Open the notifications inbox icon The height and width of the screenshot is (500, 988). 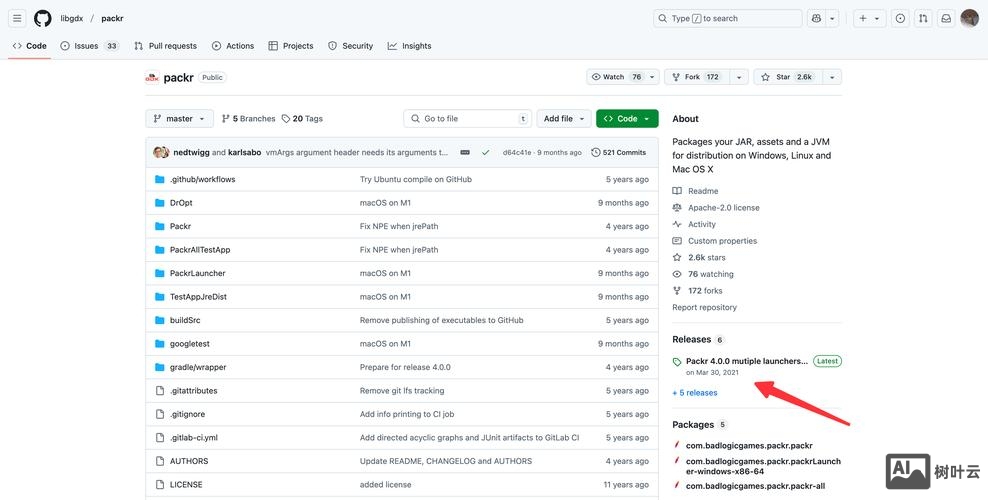pyautogui.click(x=946, y=18)
